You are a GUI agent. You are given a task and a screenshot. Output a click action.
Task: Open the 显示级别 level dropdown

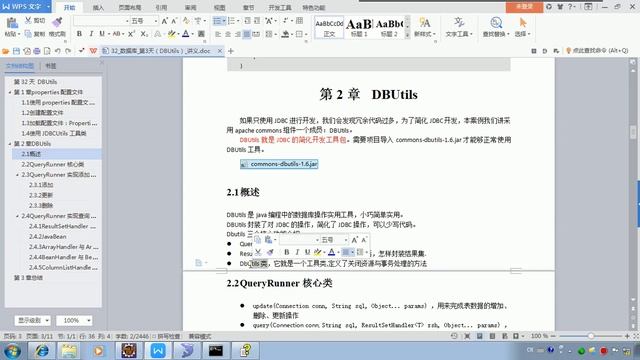click(33, 320)
